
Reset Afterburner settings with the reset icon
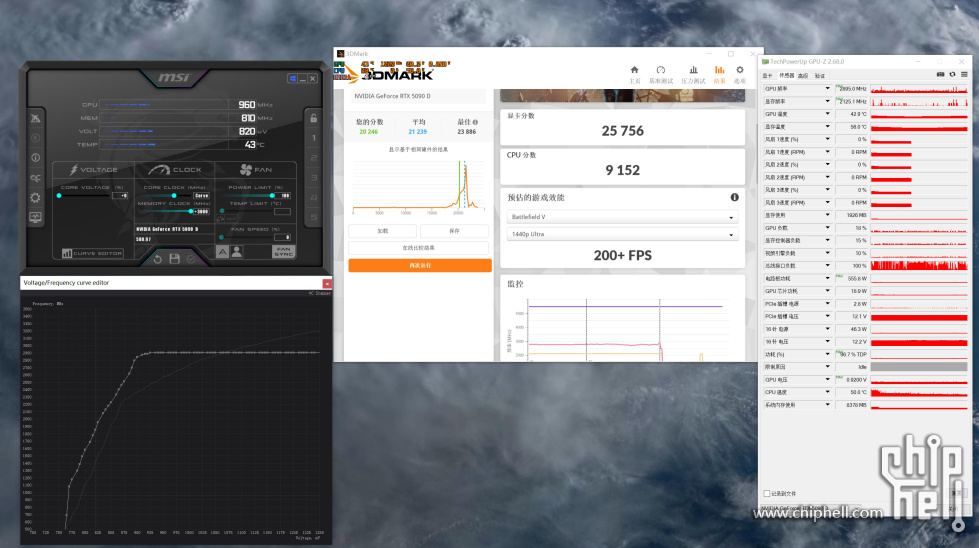(x=158, y=259)
